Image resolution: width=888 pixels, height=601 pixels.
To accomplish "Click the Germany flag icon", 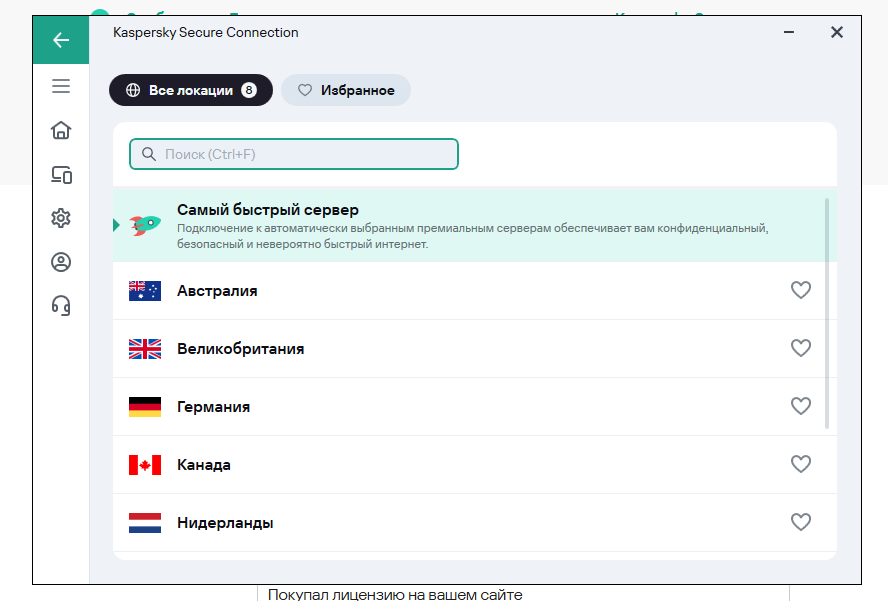I will pyautogui.click(x=145, y=407).
